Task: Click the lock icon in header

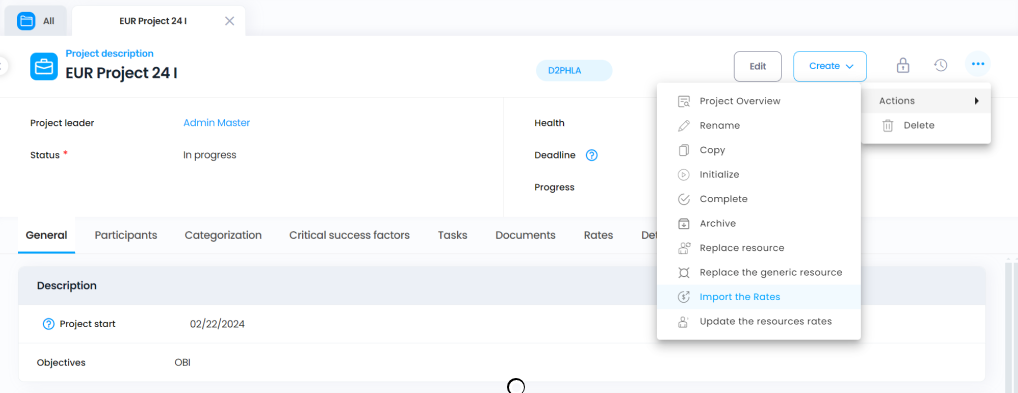Action: pyautogui.click(x=902, y=65)
